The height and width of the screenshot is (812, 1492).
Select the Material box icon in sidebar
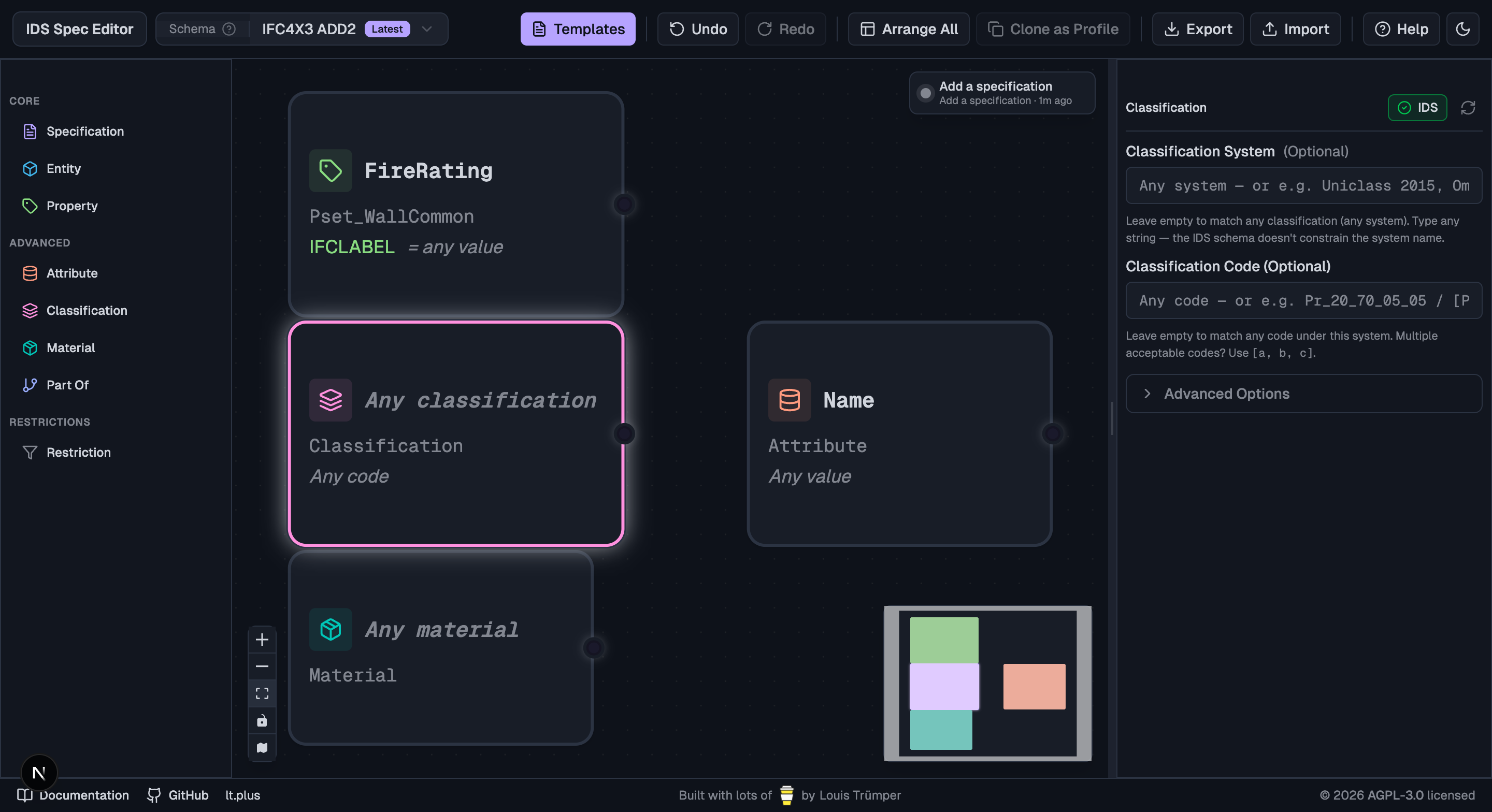[x=30, y=347]
